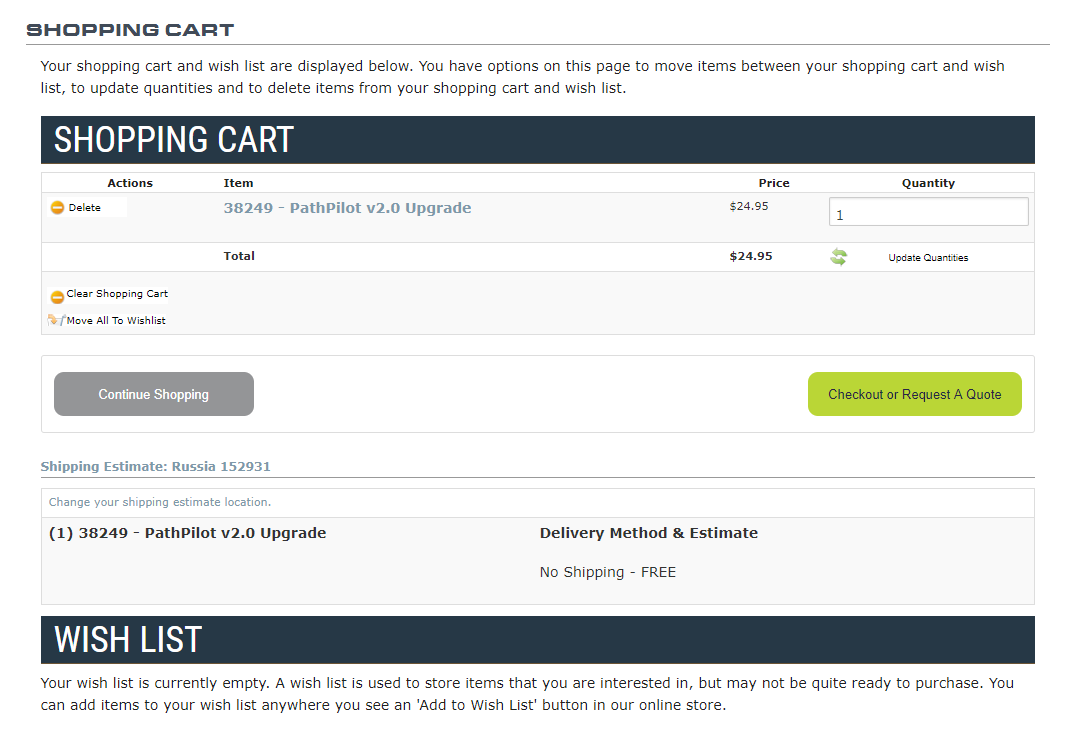Image resolution: width=1076 pixels, height=748 pixels.
Task: Click the Quantity column header
Action: point(928,183)
